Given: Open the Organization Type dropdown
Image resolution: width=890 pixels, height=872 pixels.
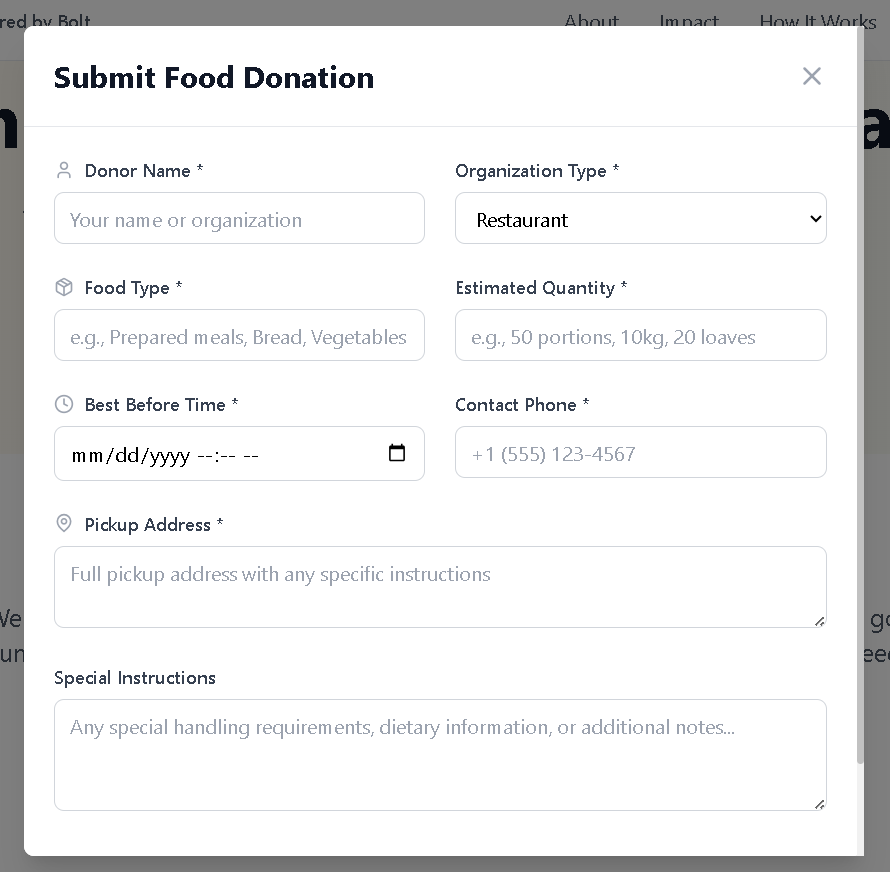Looking at the screenshot, I should 641,218.
